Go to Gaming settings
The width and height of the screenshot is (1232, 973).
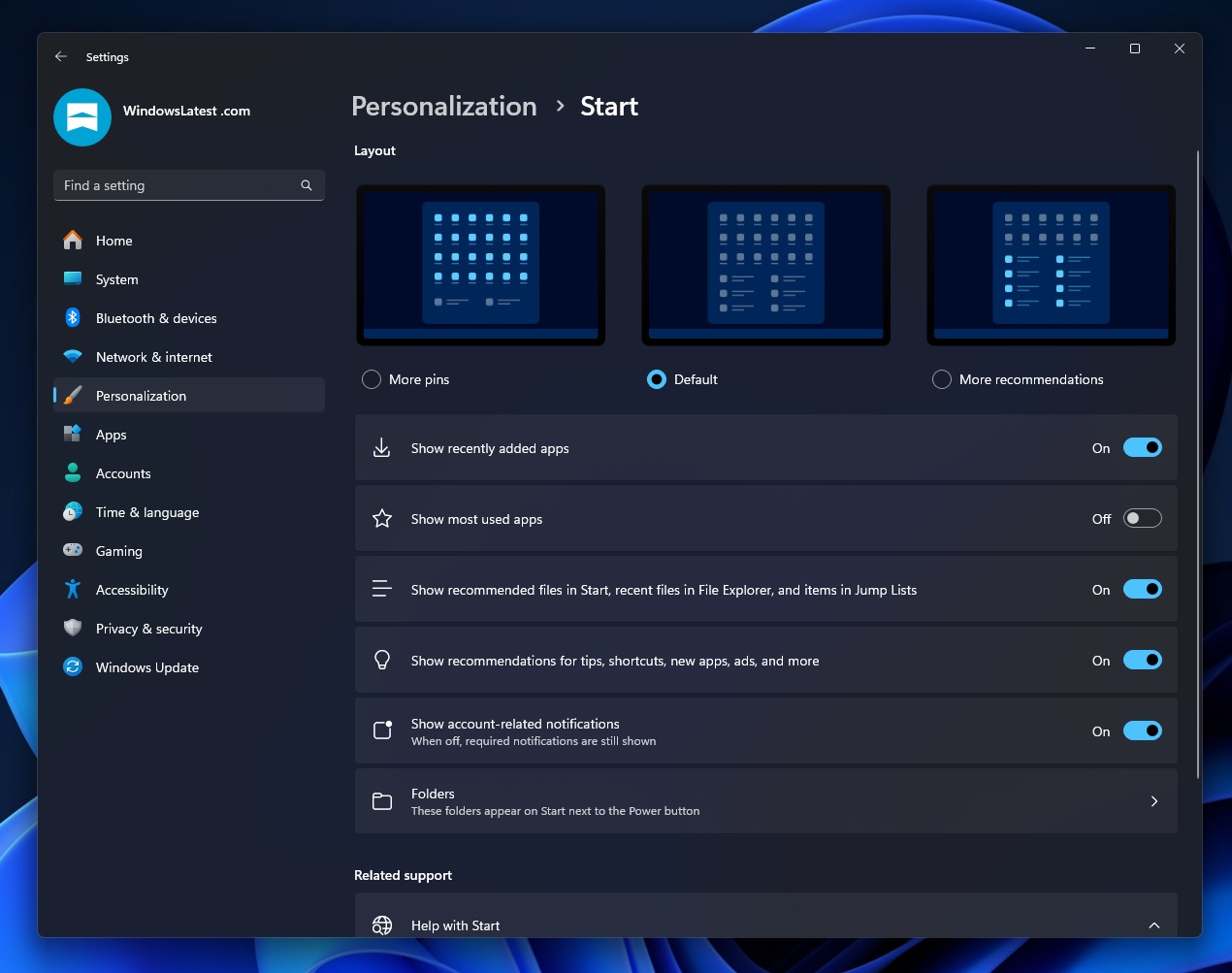[x=189, y=551]
